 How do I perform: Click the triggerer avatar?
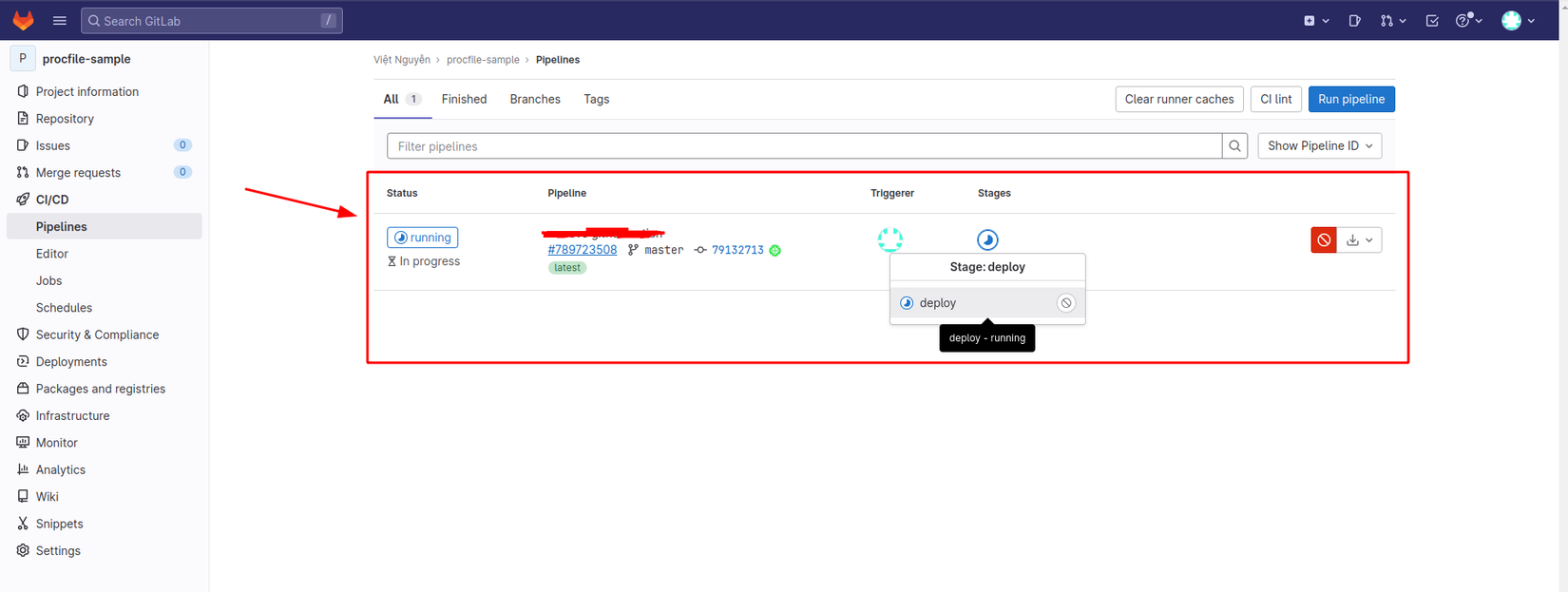click(x=890, y=239)
